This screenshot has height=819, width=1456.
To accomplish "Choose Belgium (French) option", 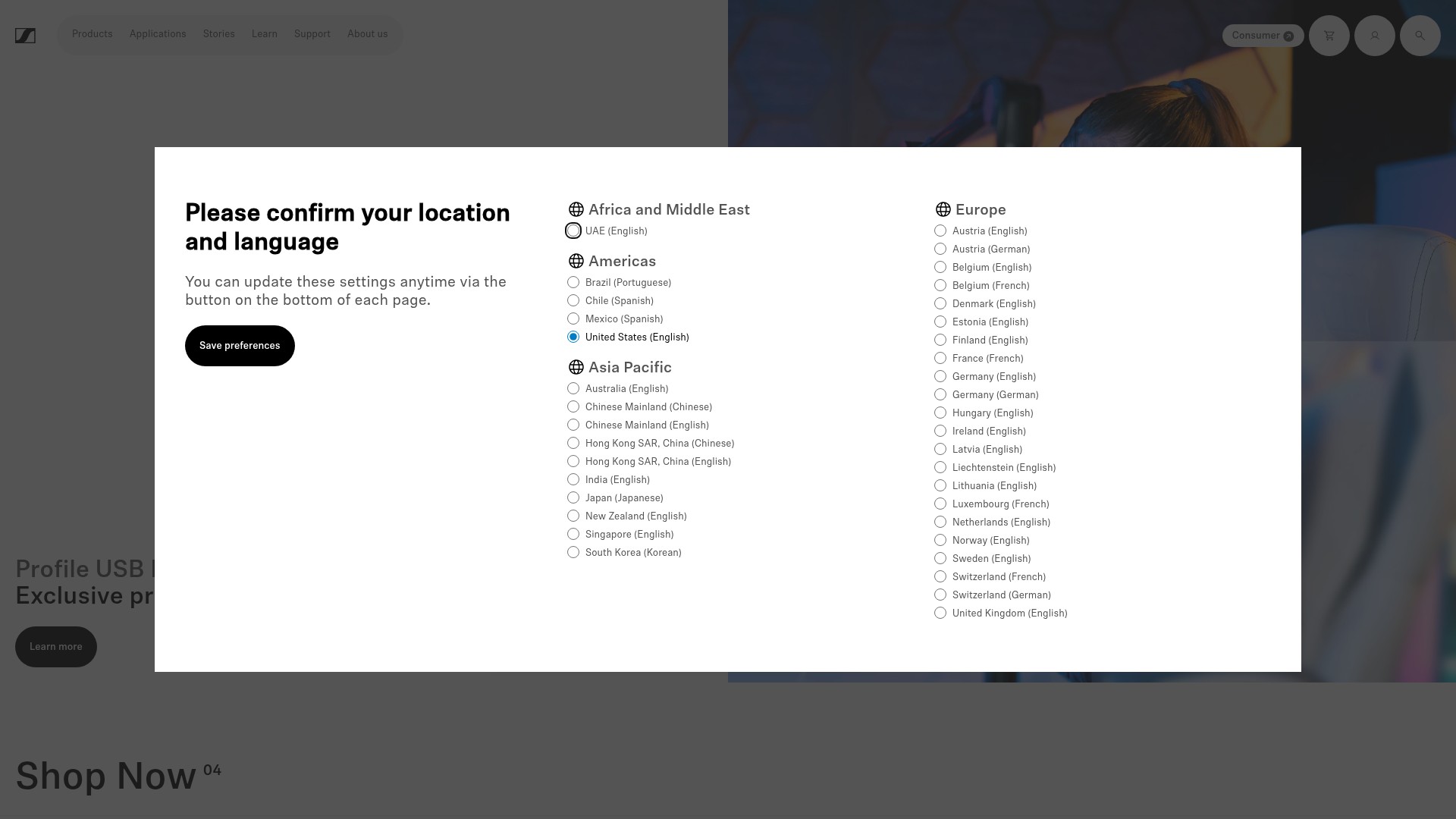I will (940, 285).
